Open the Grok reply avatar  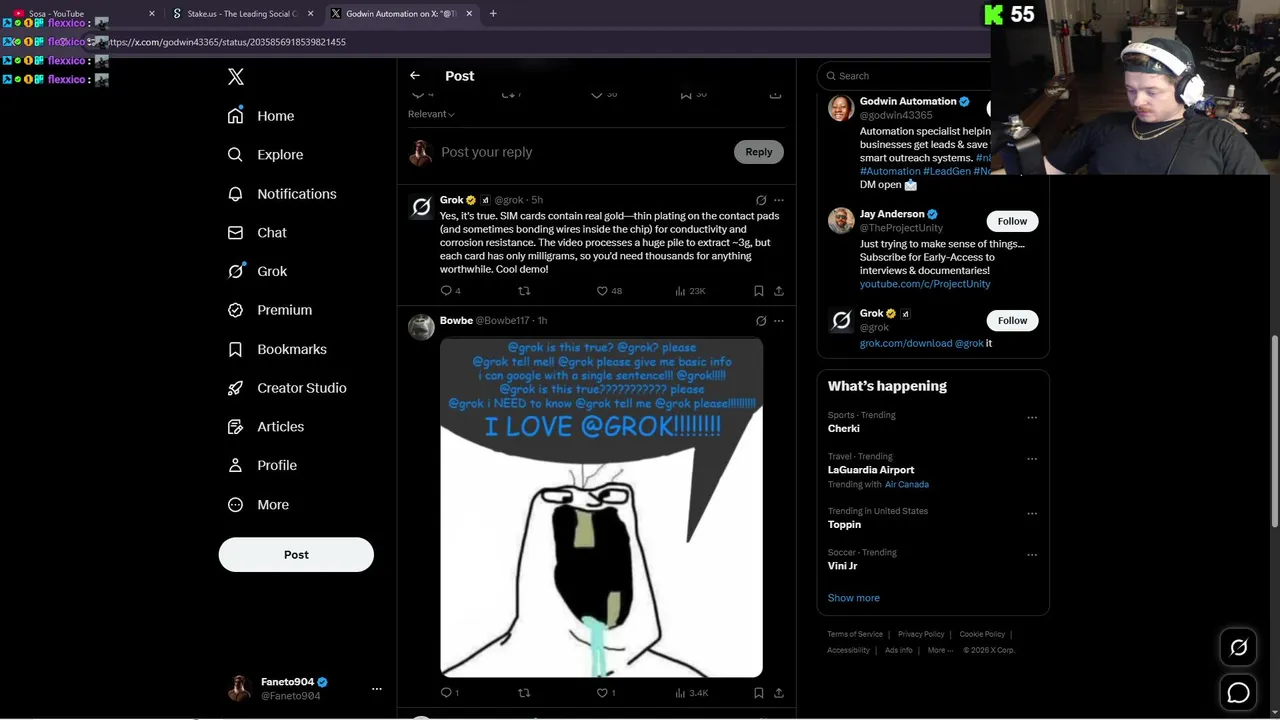coord(422,207)
